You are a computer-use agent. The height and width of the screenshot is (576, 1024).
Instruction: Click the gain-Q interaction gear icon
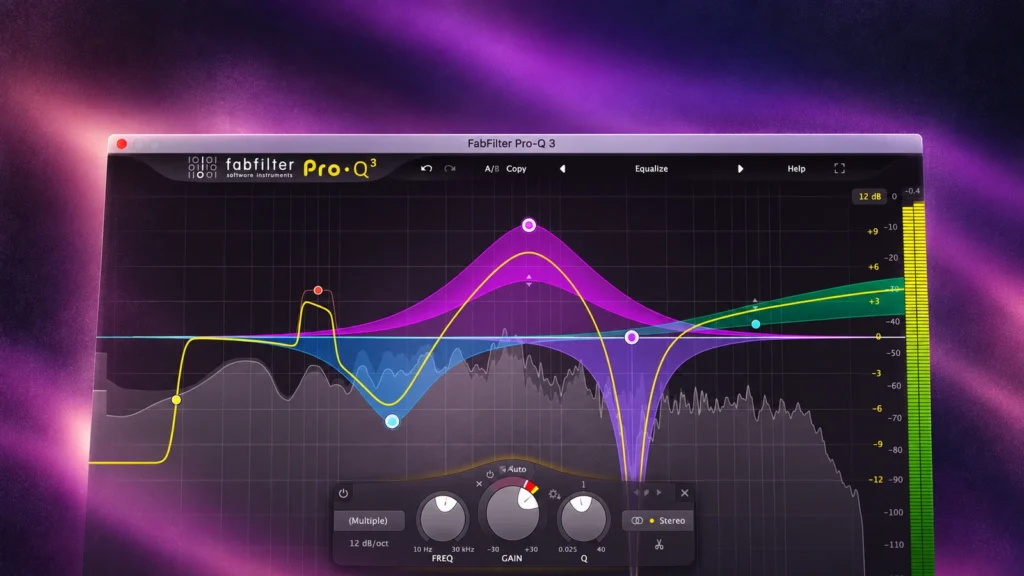tap(554, 494)
